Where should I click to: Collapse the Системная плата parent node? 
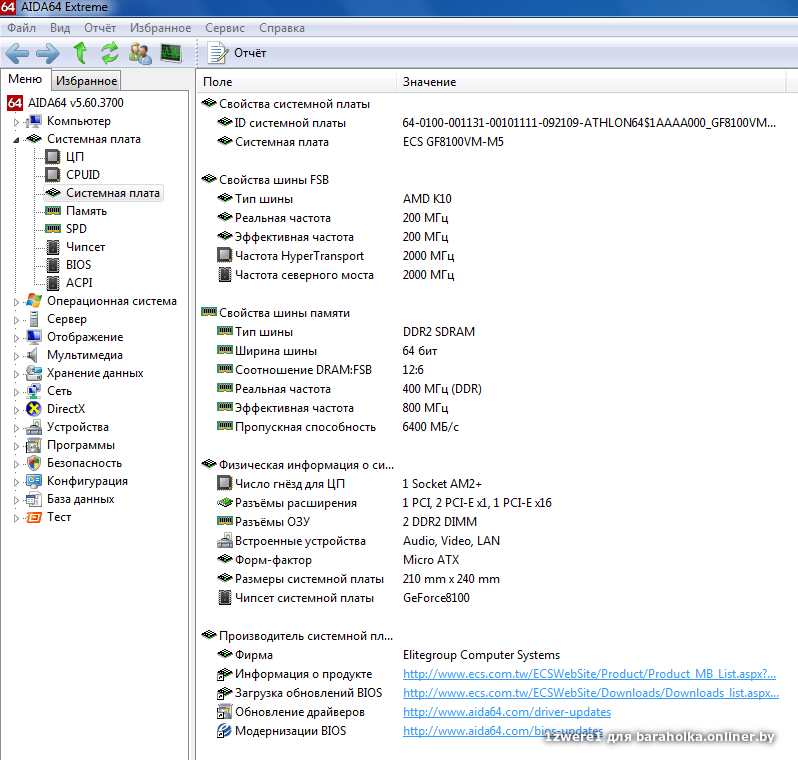click(x=16, y=140)
